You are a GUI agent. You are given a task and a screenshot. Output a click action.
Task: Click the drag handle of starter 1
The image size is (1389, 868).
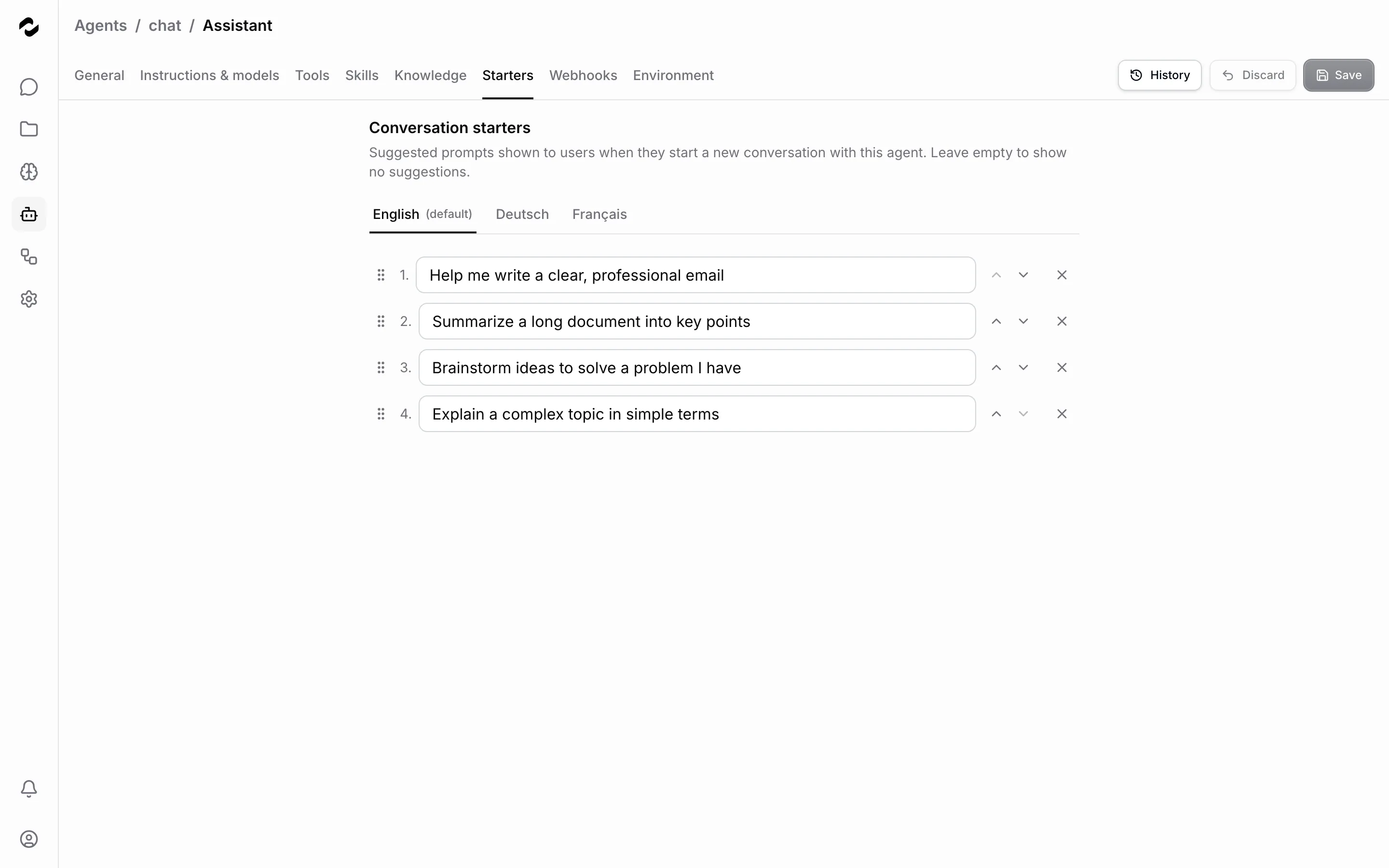[381, 275]
